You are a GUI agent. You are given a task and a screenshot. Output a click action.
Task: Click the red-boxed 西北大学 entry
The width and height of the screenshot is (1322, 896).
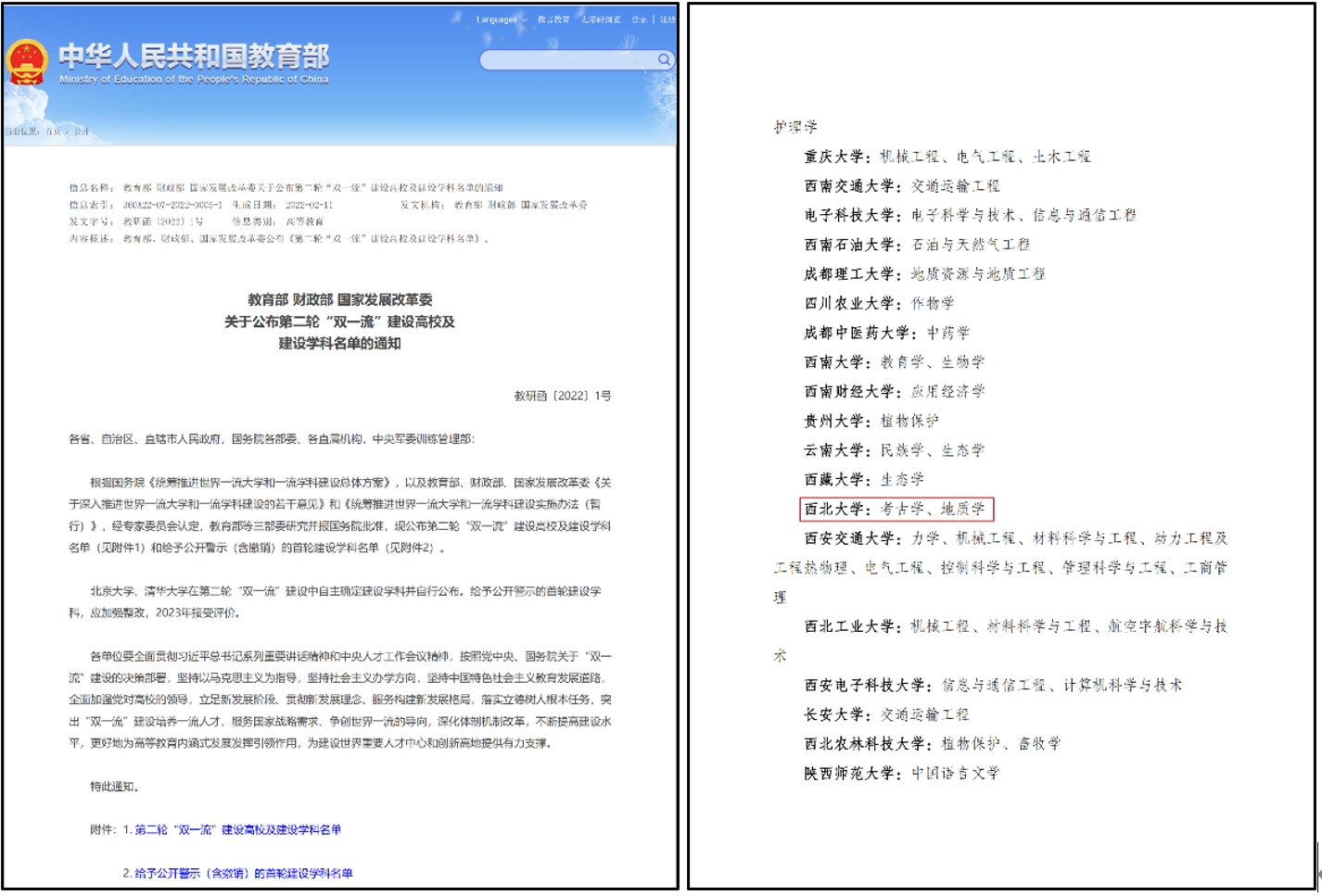[x=896, y=509]
